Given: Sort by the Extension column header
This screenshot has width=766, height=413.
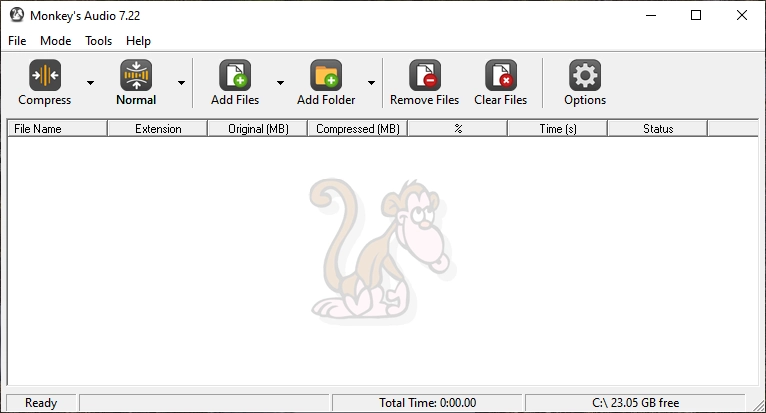Looking at the screenshot, I should (x=158, y=129).
